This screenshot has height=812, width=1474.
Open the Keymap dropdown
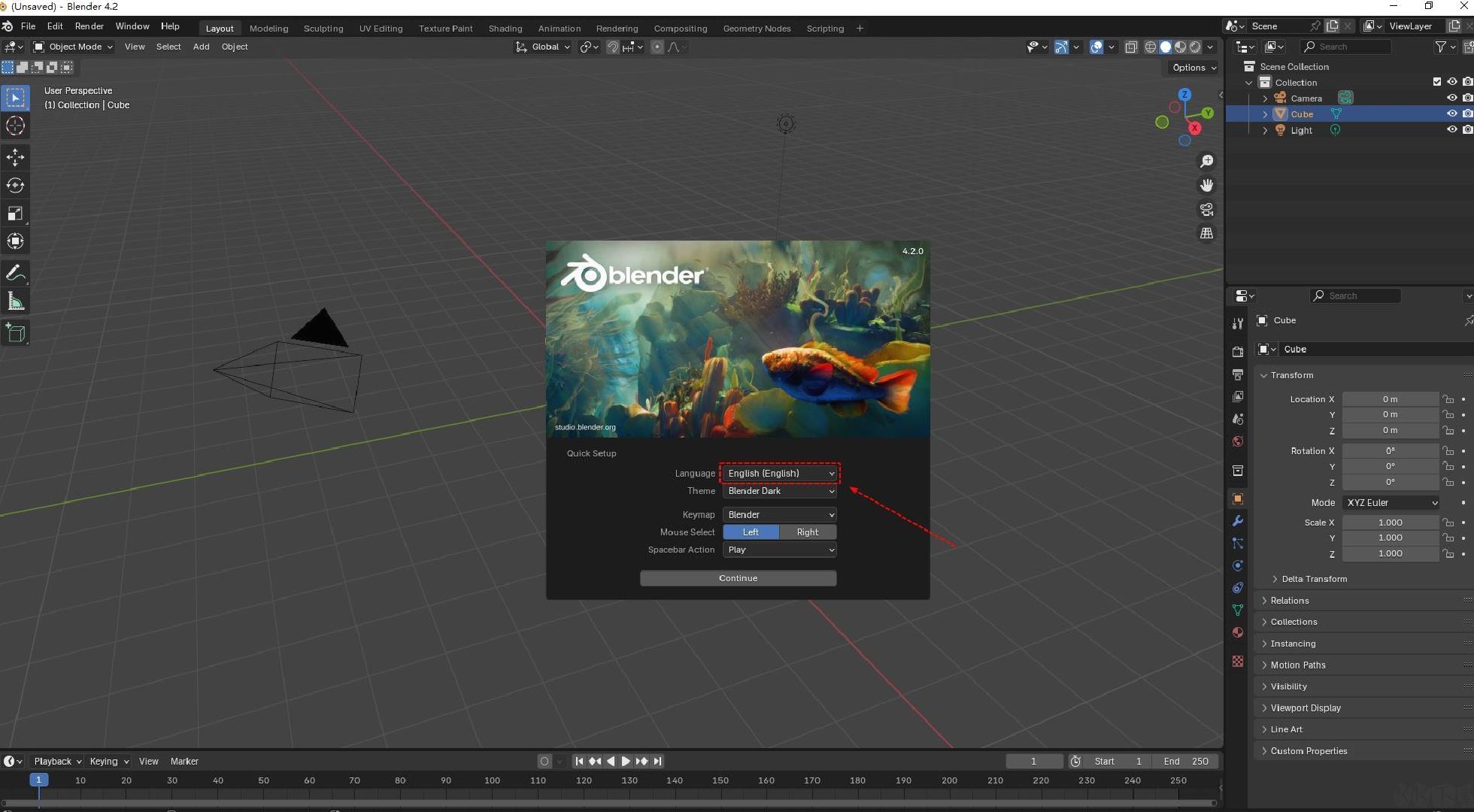pos(780,515)
